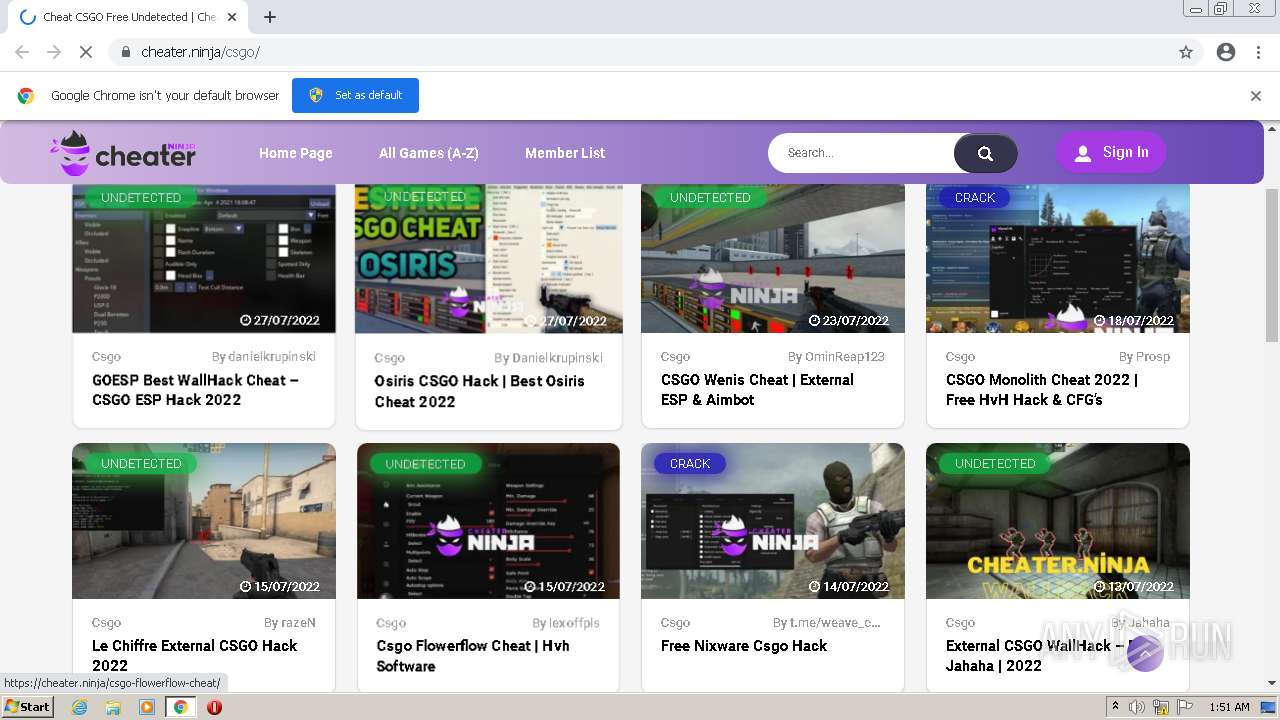Open the red antivirus taskbar icon
Image resolution: width=1280 pixels, height=720 pixels.
point(214,707)
